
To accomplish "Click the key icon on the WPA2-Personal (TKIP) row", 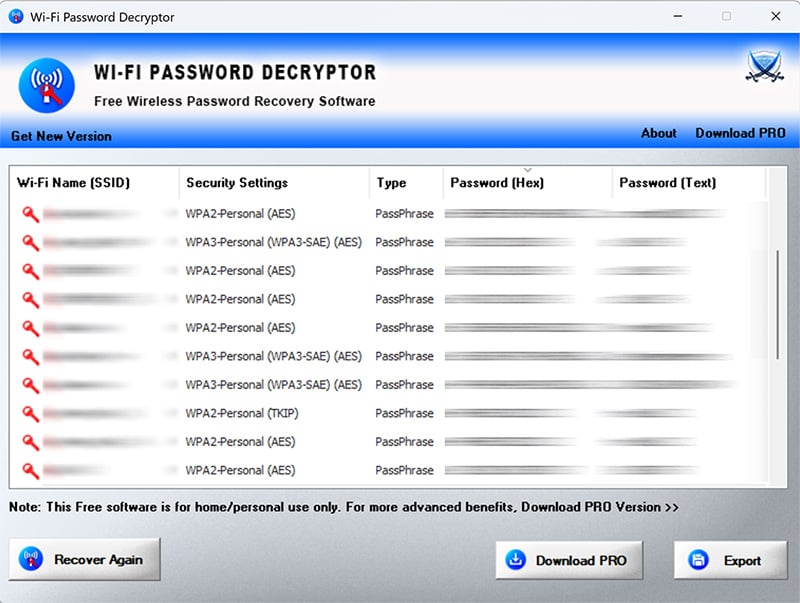I will [x=30, y=414].
